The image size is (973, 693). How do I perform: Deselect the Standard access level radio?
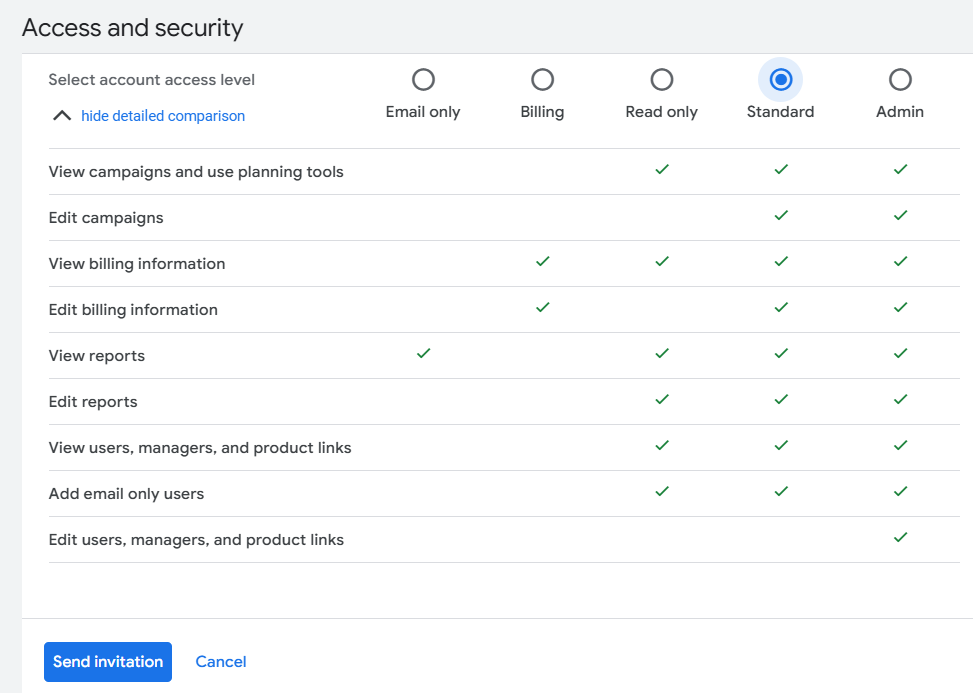780,79
